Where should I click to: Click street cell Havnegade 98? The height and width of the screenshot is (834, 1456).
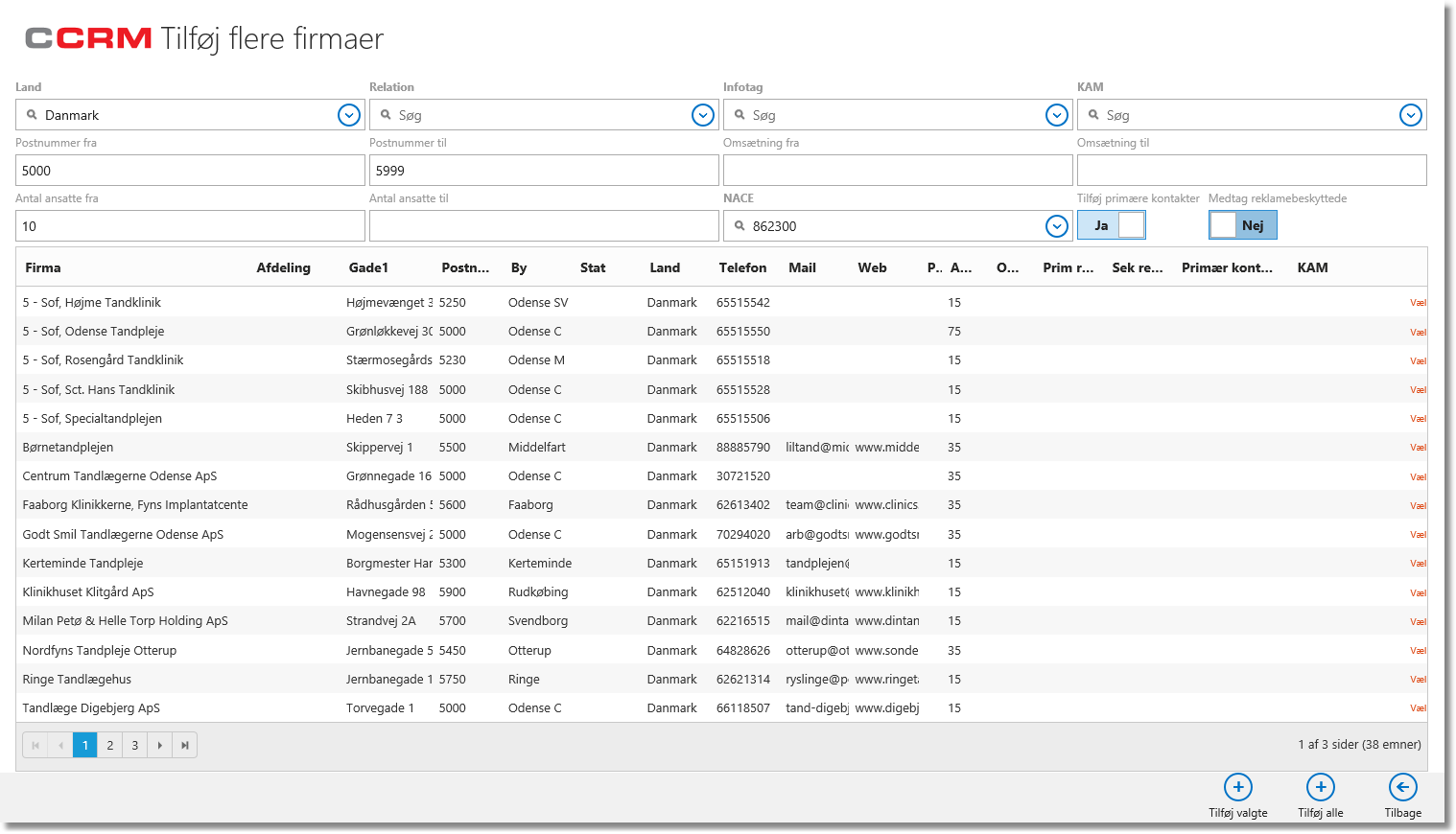pos(386,592)
